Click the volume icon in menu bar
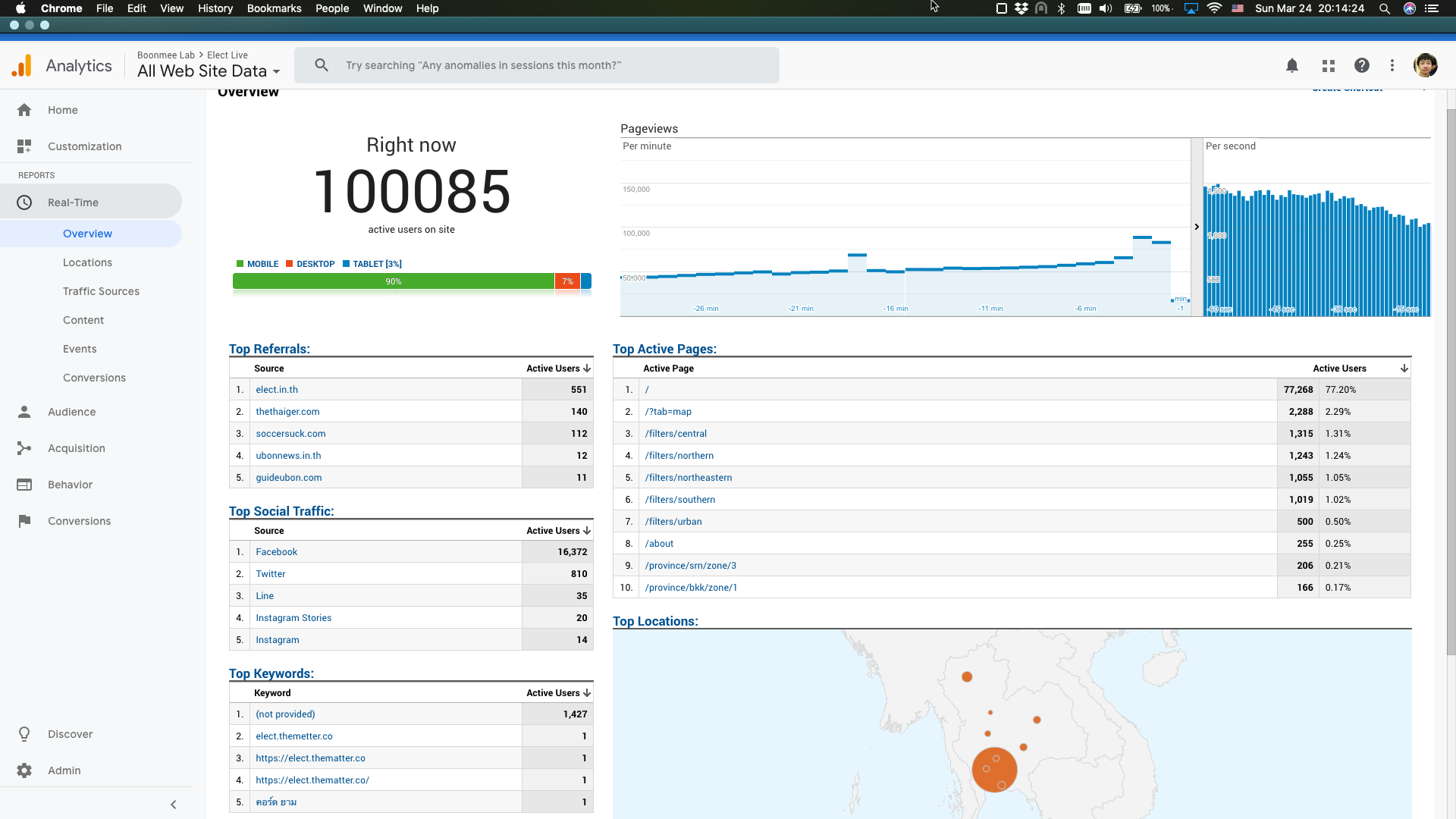This screenshot has height=819, width=1456. [x=1106, y=8]
